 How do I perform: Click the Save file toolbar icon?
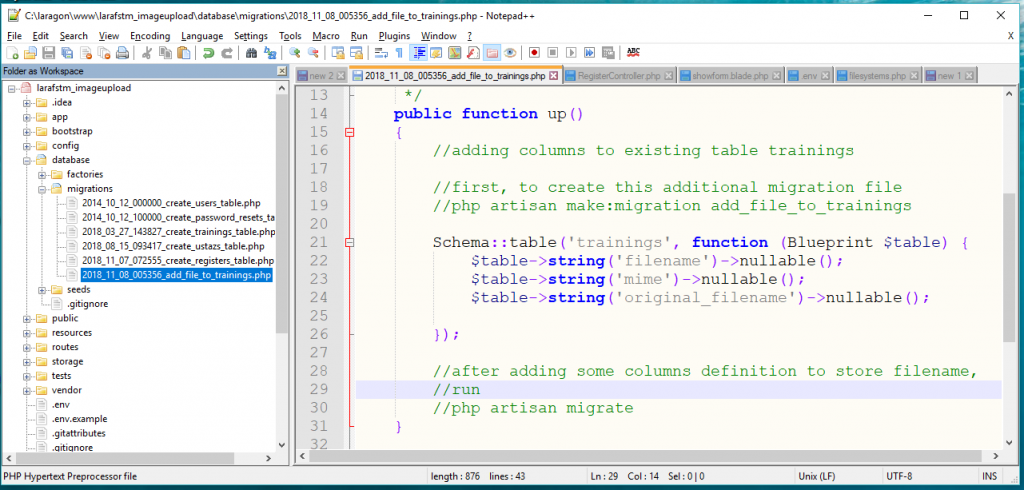tap(48, 52)
